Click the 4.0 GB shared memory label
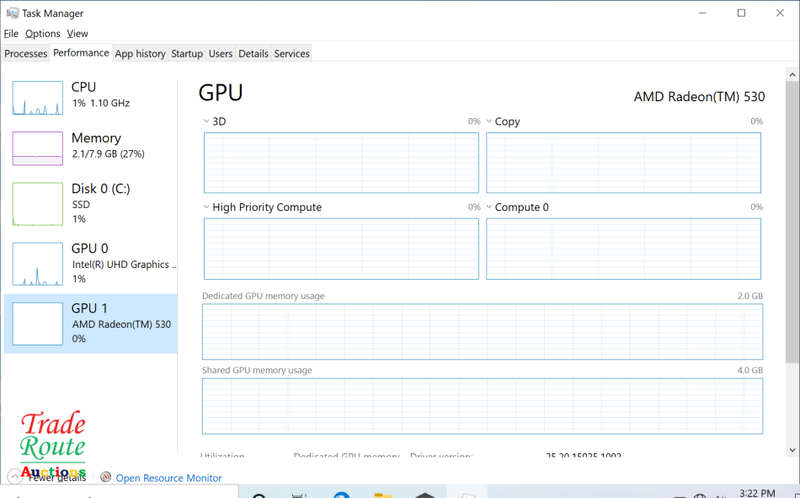The height and width of the screenshot is (498, 800). click(x=750, y=370)
